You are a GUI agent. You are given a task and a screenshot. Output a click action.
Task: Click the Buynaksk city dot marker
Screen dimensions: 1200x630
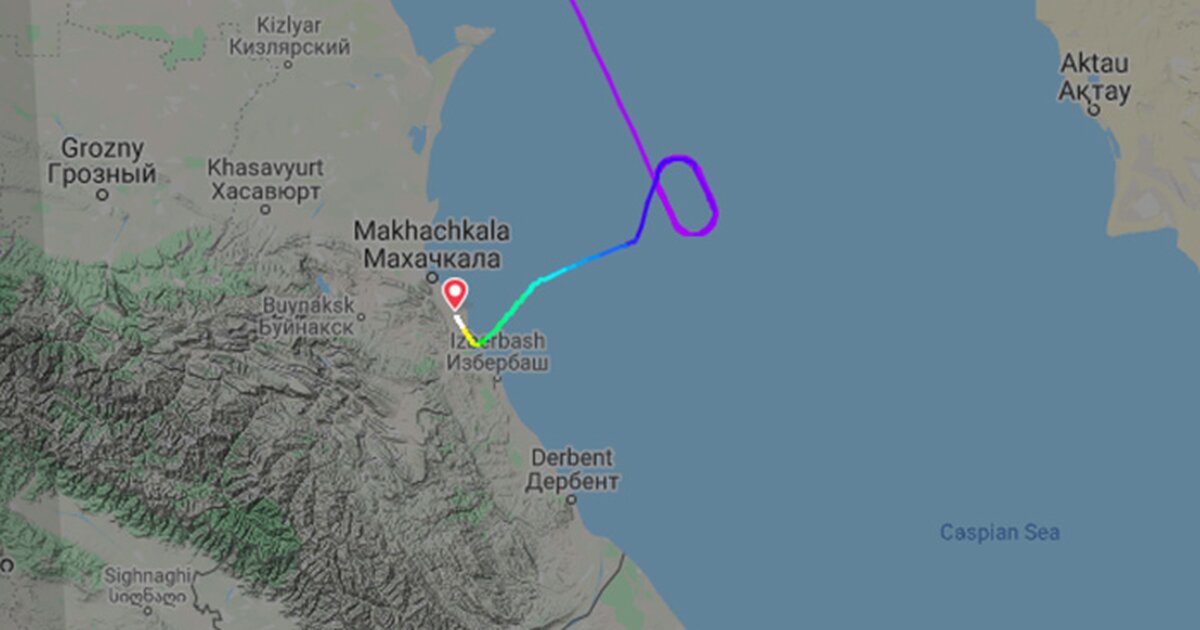coord(361,318)
